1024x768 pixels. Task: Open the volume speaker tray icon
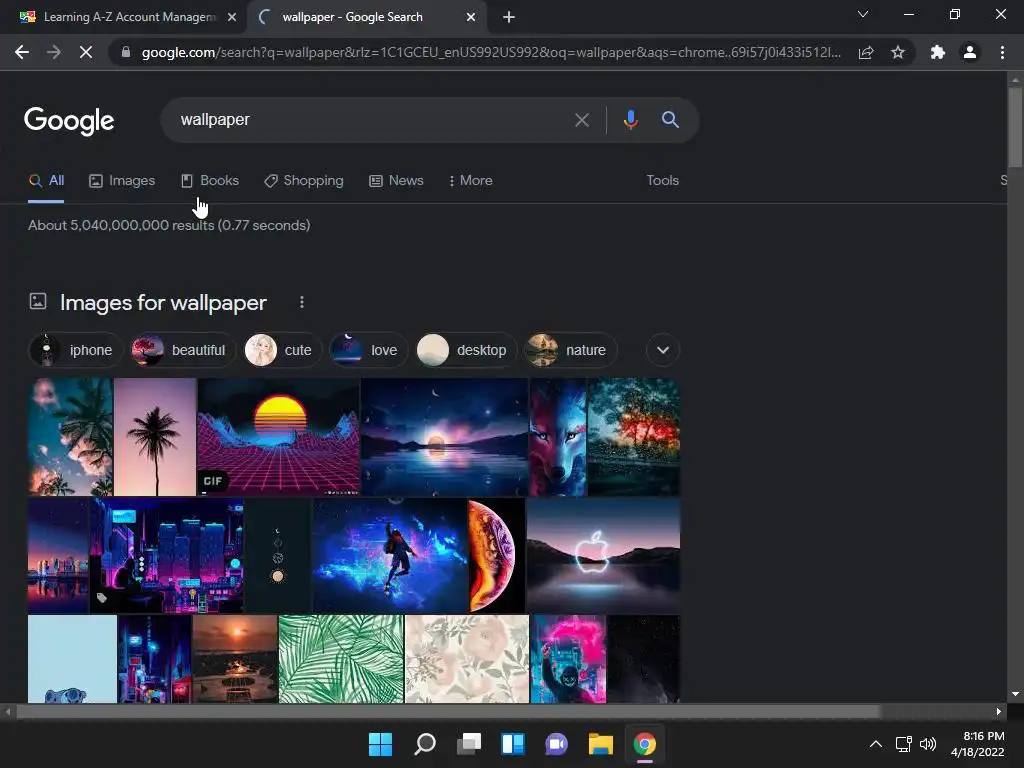(927, 744)
